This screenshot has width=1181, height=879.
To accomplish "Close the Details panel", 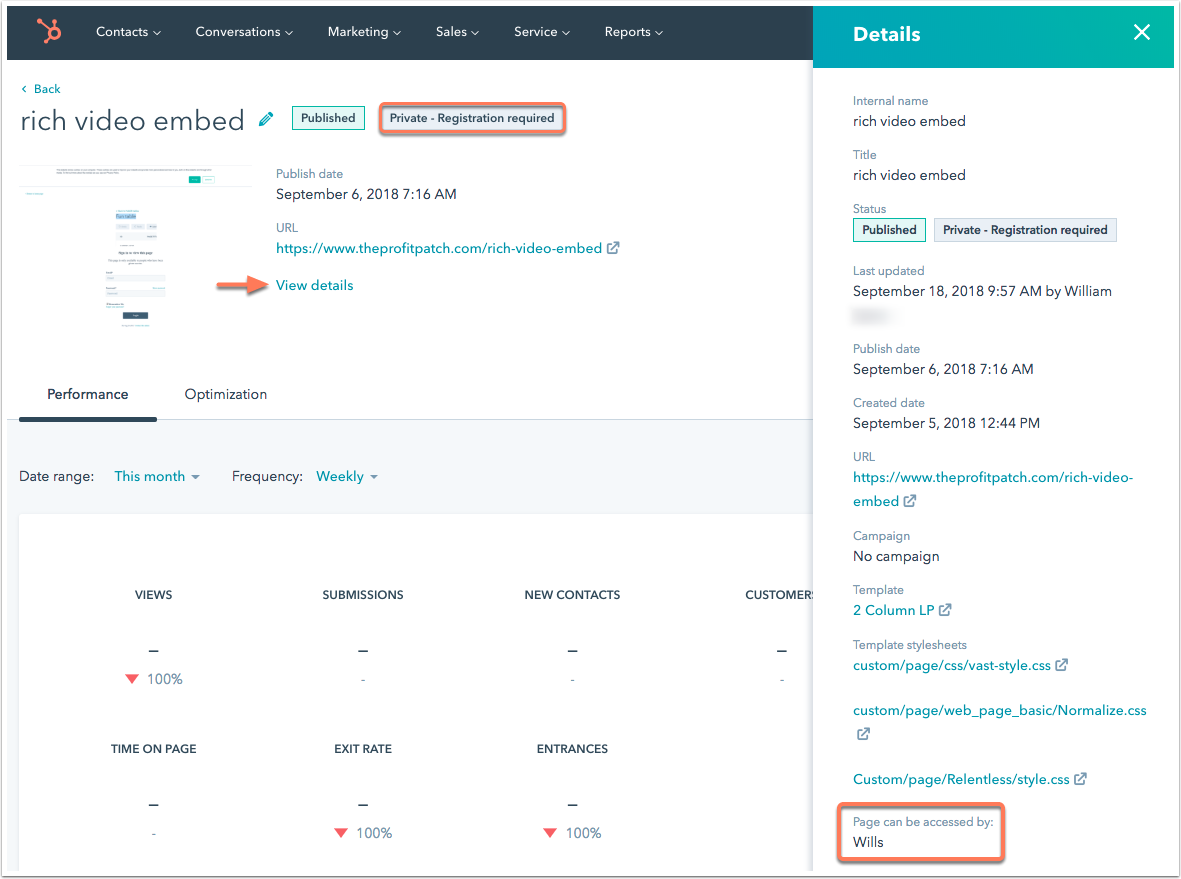I will click(1141, 33).
